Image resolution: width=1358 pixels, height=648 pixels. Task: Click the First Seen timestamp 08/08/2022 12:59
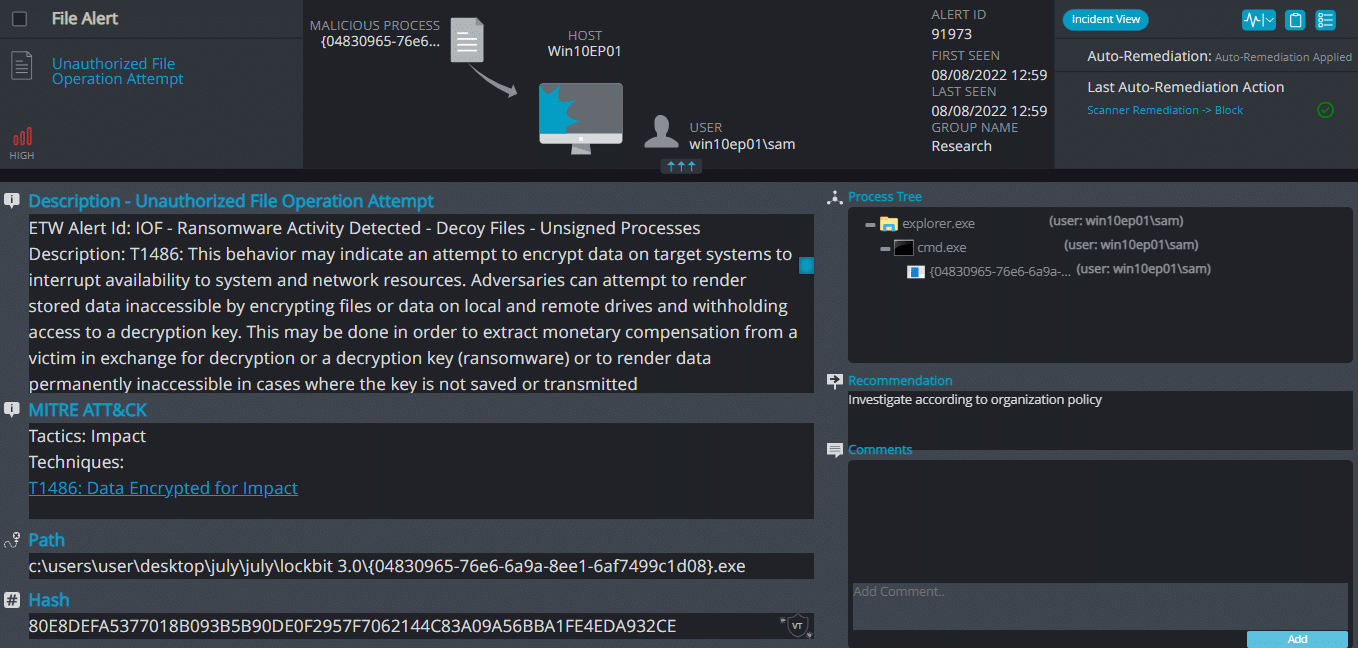pos(989,75)
